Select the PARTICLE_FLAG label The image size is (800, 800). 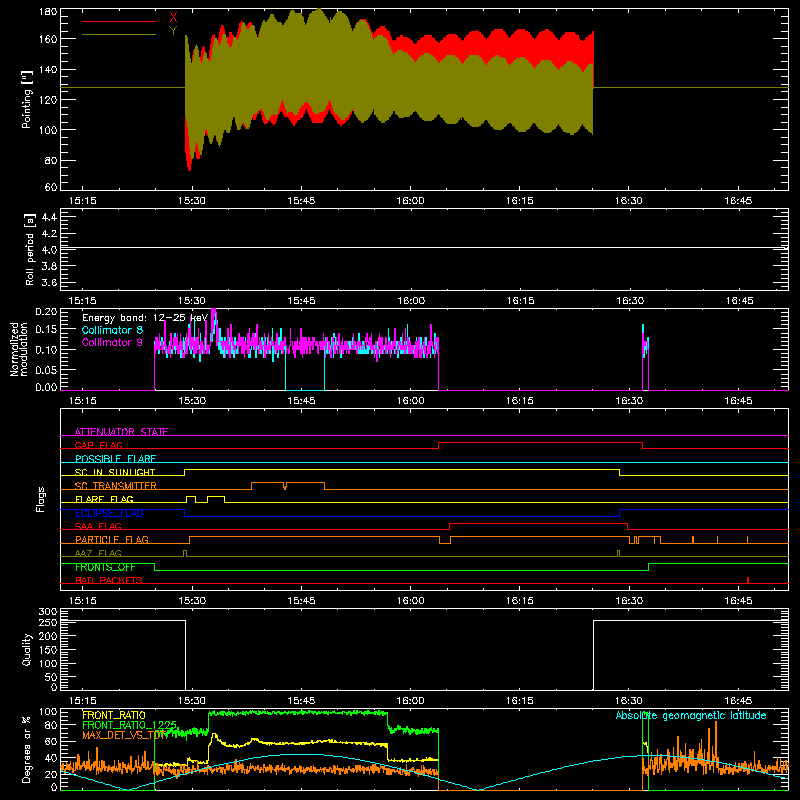click(x=112, y=539)
